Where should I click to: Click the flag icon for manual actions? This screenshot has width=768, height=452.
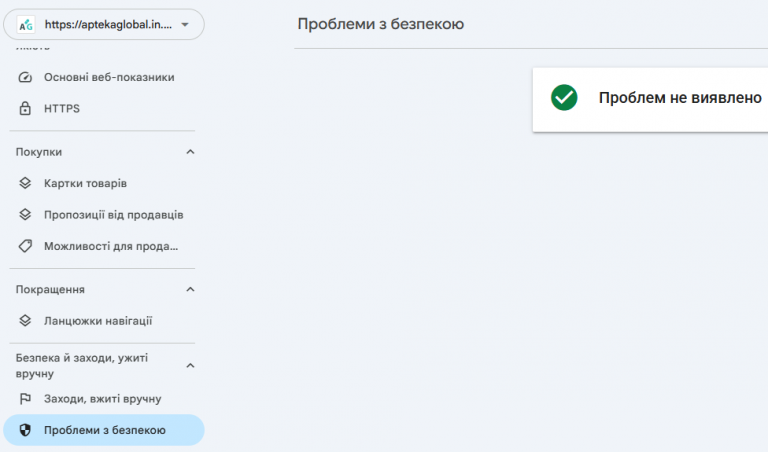[x=25, y=399]
